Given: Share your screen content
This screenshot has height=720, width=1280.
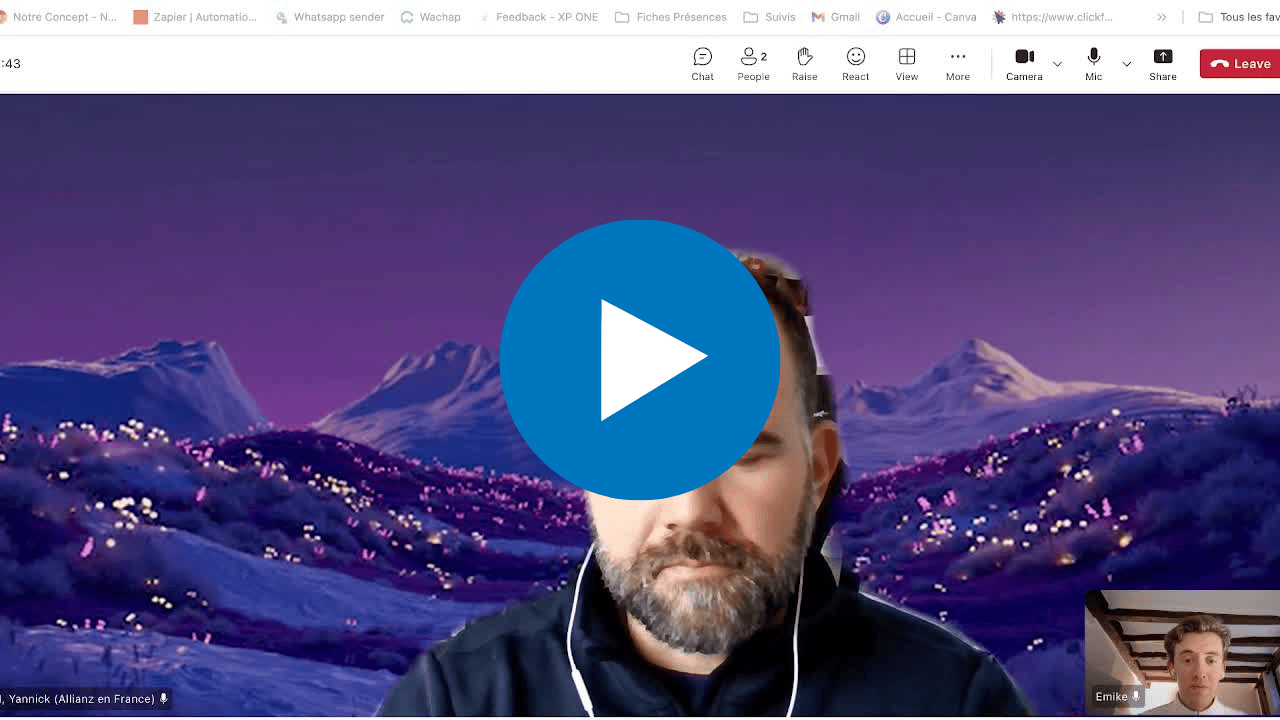Looking at the screenshot, I should click(1162, 64).
